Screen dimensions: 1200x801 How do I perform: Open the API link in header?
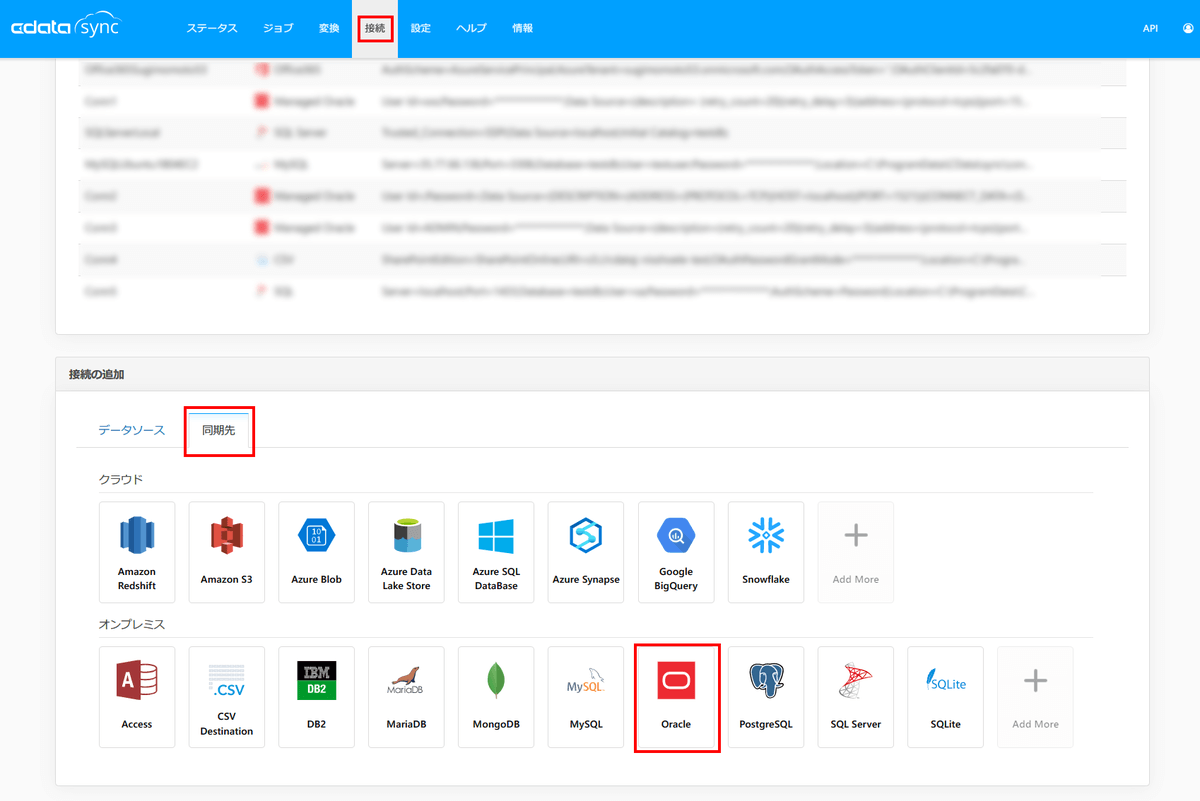[1150, 28]
